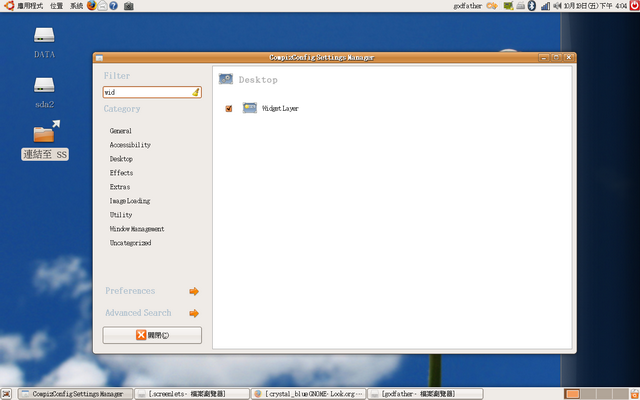The image size is (640, 400).
Task: Switch to CompizConfig Settings Manager taskbar button
Action: coord(76,394)
